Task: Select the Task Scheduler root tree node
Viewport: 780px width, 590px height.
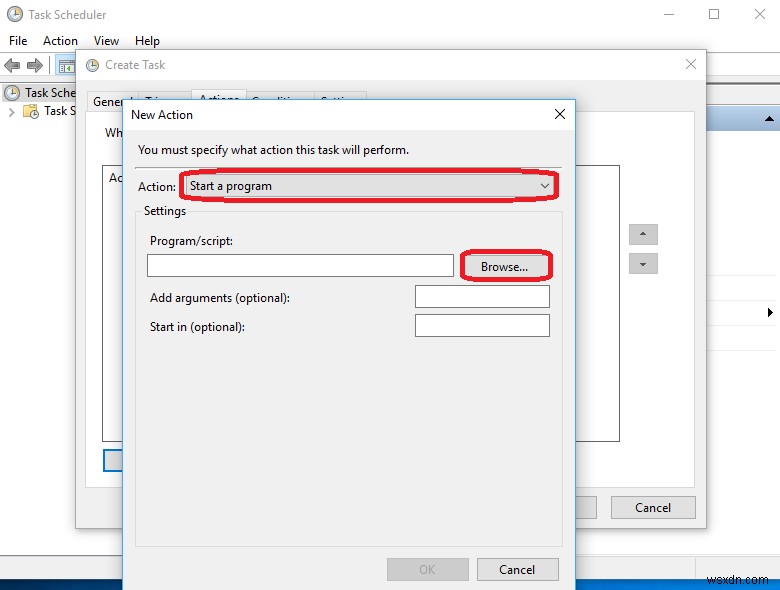Action: pyautogui.click(x=40, y=93)
